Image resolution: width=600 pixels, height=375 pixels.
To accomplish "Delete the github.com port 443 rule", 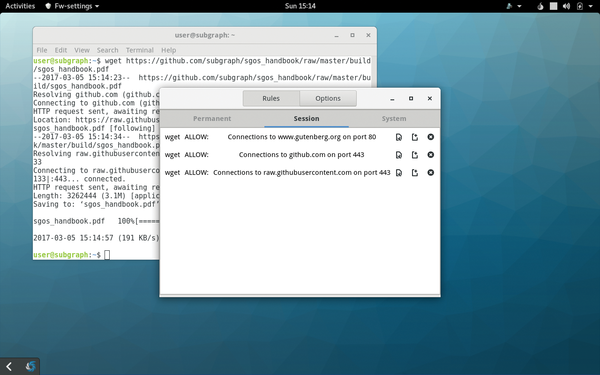I will pyautogui.click(x=430, y=155).
